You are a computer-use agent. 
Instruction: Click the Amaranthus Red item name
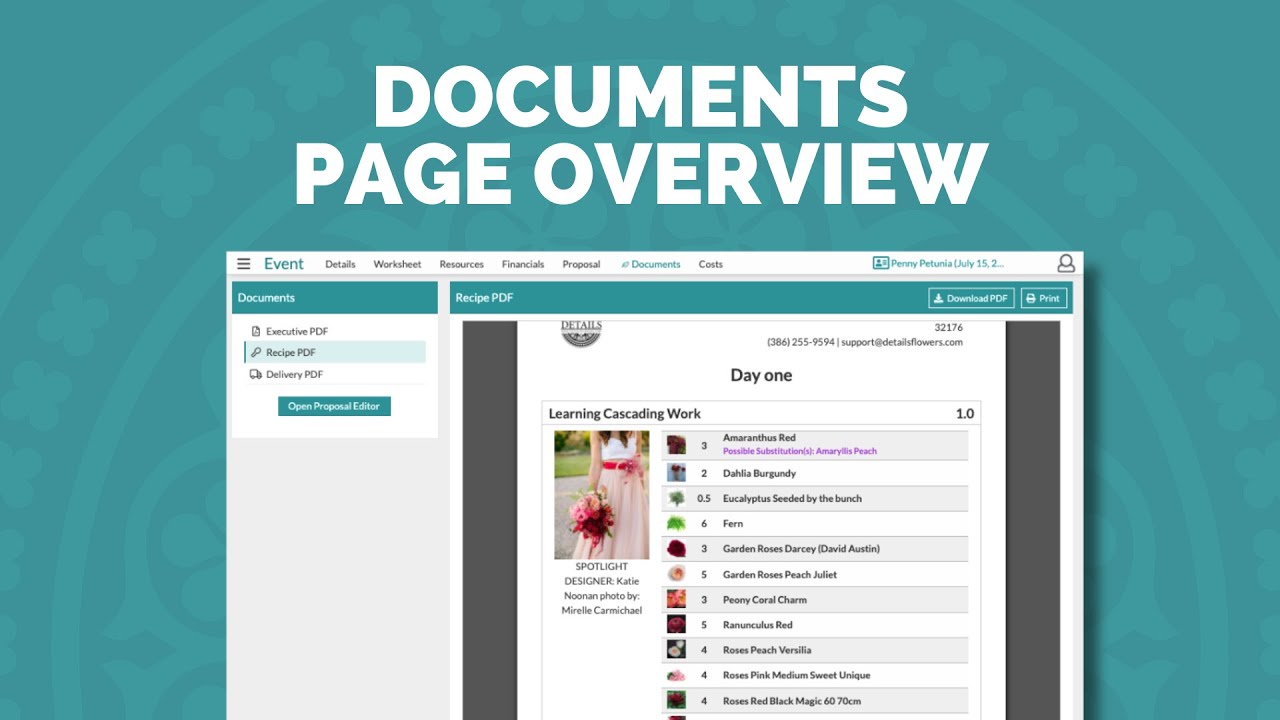click(759, 438)
